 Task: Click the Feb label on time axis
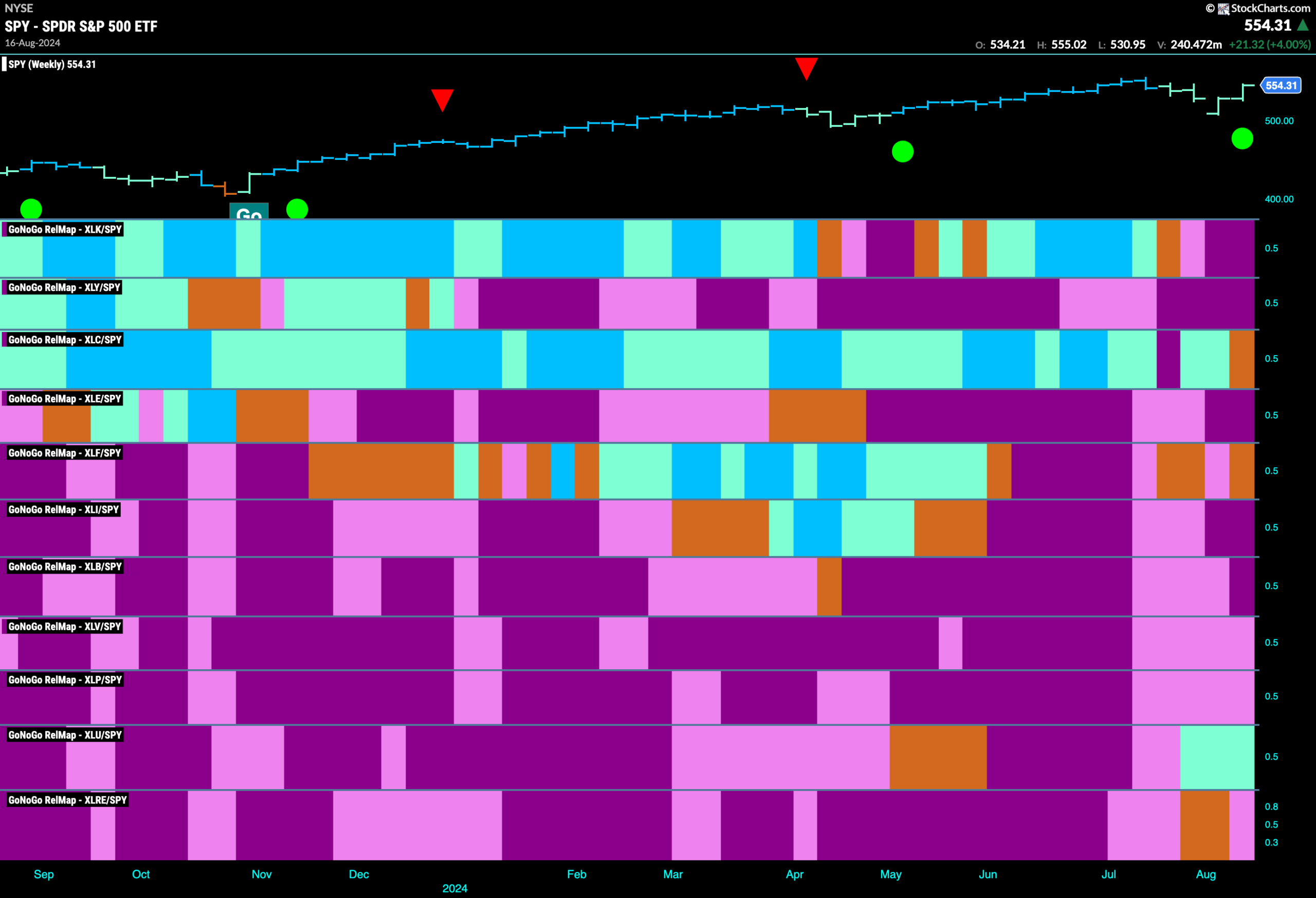(576, 874)
